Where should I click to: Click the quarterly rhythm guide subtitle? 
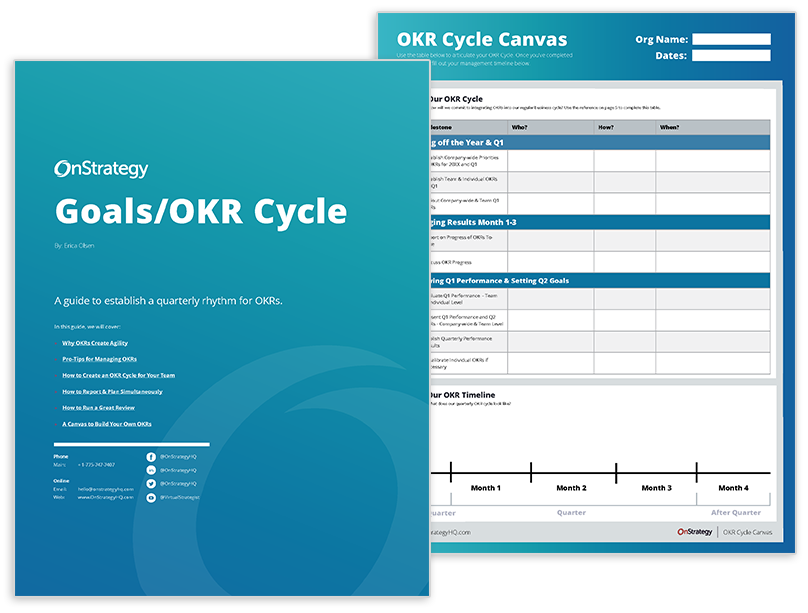169,301
